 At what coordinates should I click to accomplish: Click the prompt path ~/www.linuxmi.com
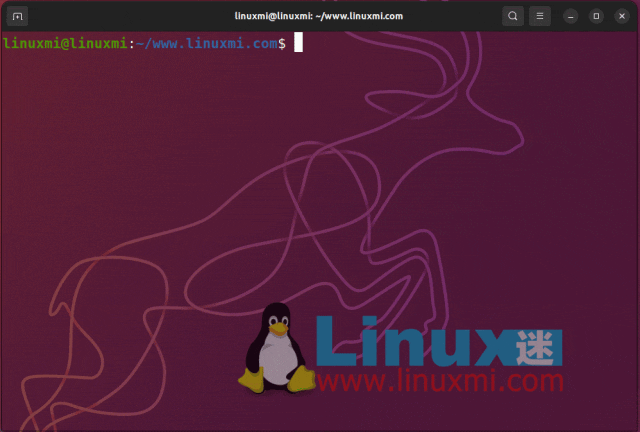(x=207, y=43)
